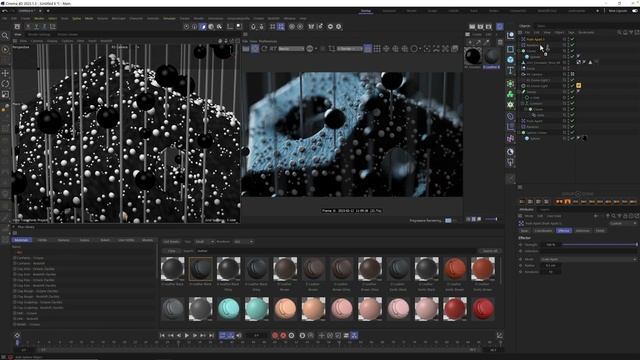The height and width of the screenshot is (360, 640).
Task: Open the Create menu in main menu bar
Action: pyautogui.click(x=26, y=18)
